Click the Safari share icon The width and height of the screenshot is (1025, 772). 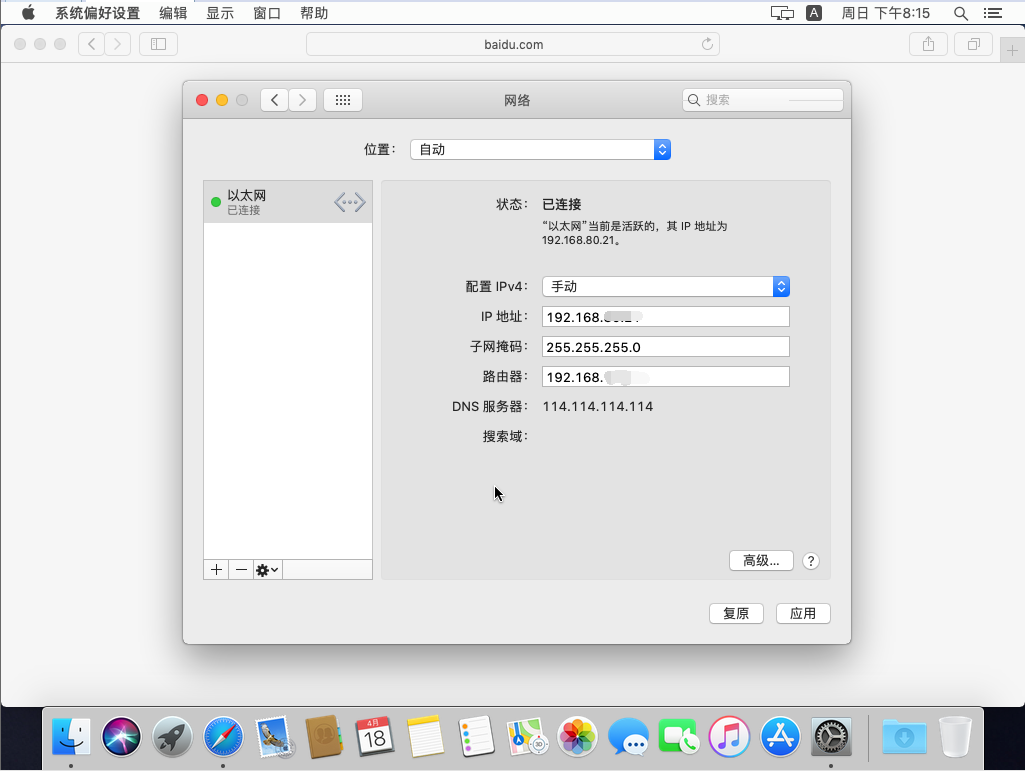click(x=928, y=44)
